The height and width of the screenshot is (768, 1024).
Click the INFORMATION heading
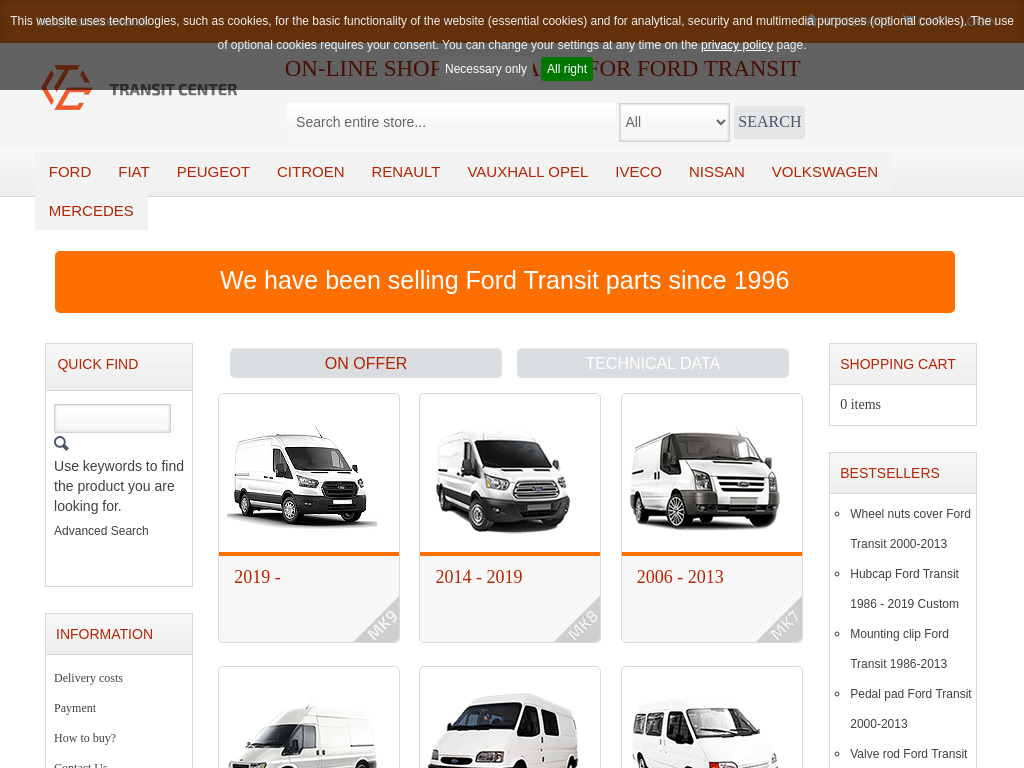[x=104, y=634]
